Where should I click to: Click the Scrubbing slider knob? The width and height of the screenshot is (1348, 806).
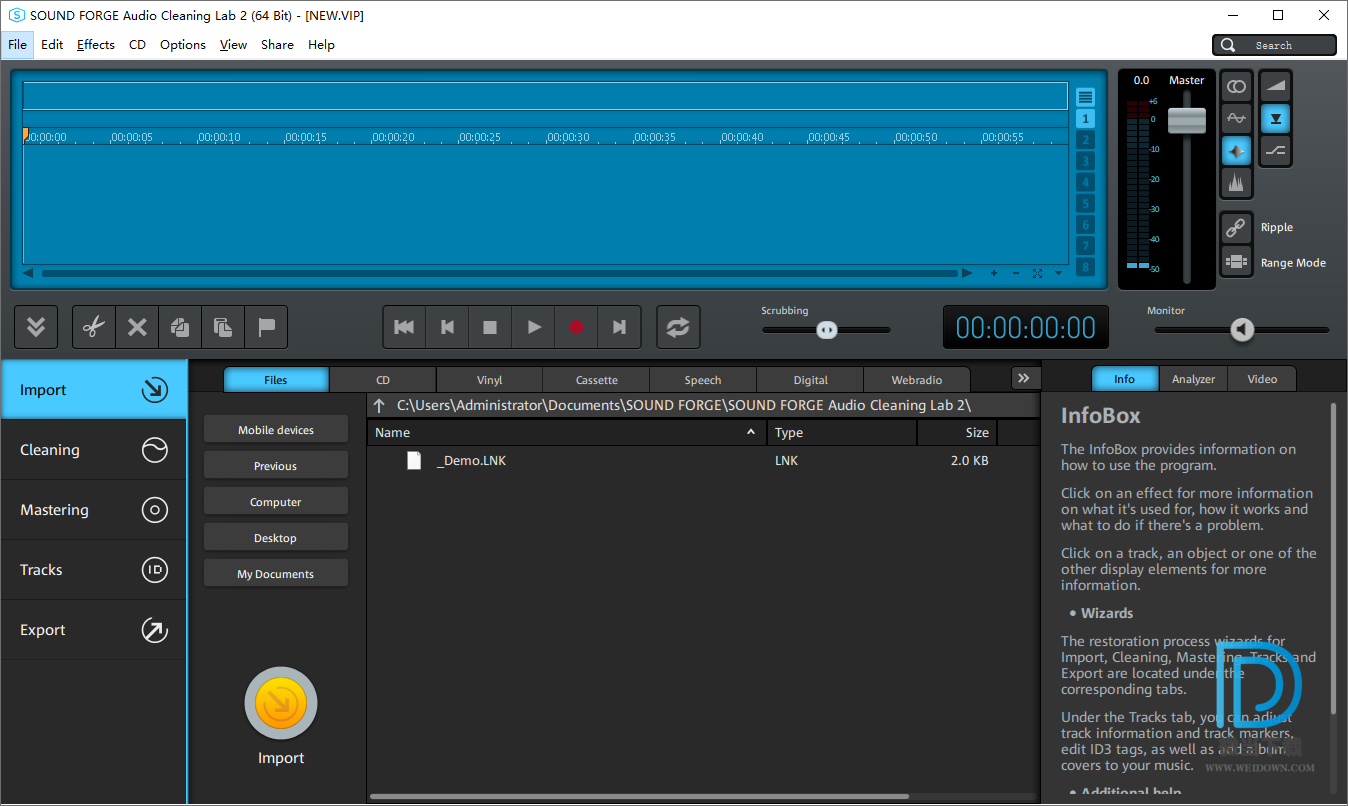pos(826,330)
